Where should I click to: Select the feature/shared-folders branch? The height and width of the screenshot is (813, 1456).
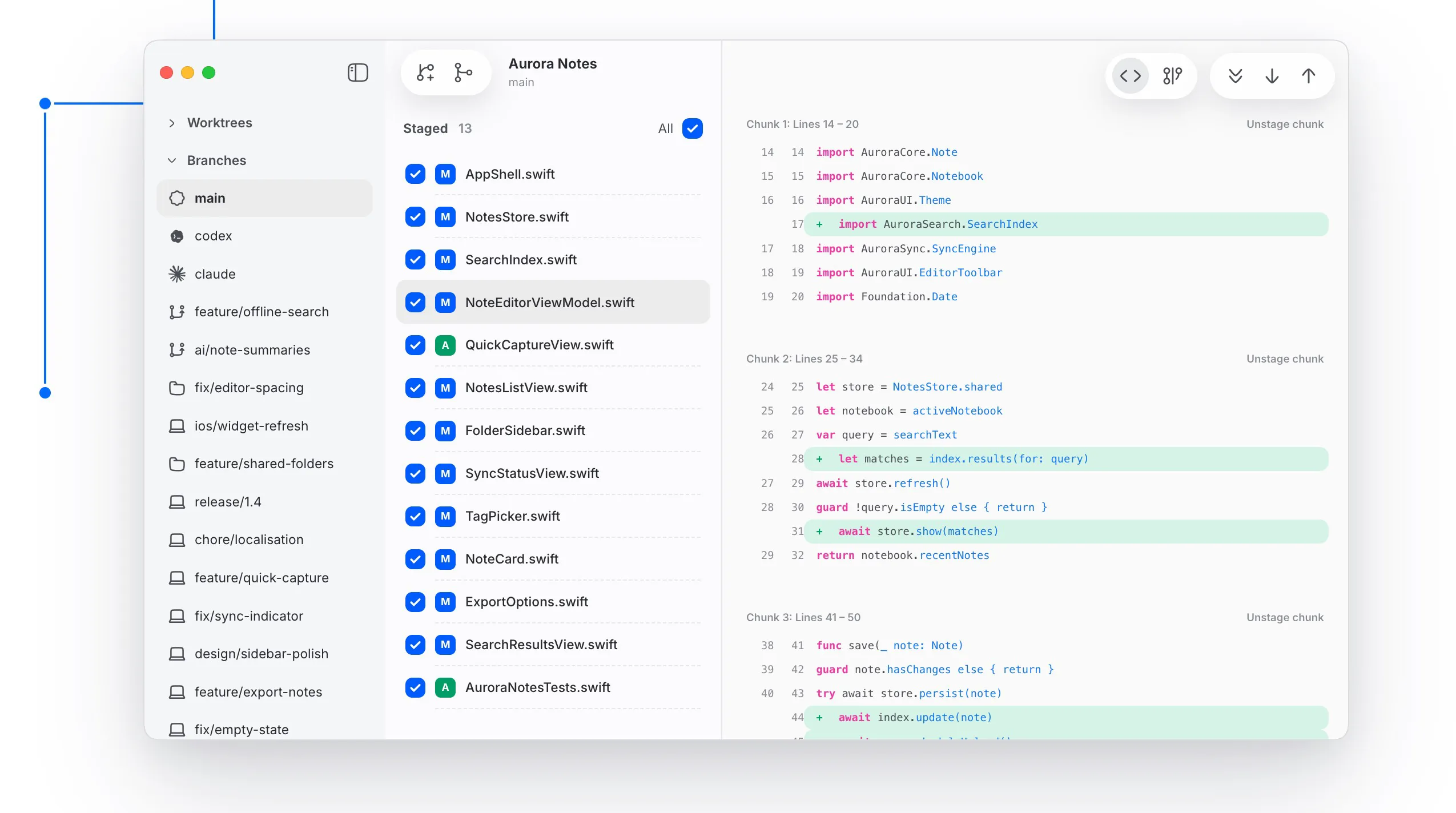click(x=264, y=464)
